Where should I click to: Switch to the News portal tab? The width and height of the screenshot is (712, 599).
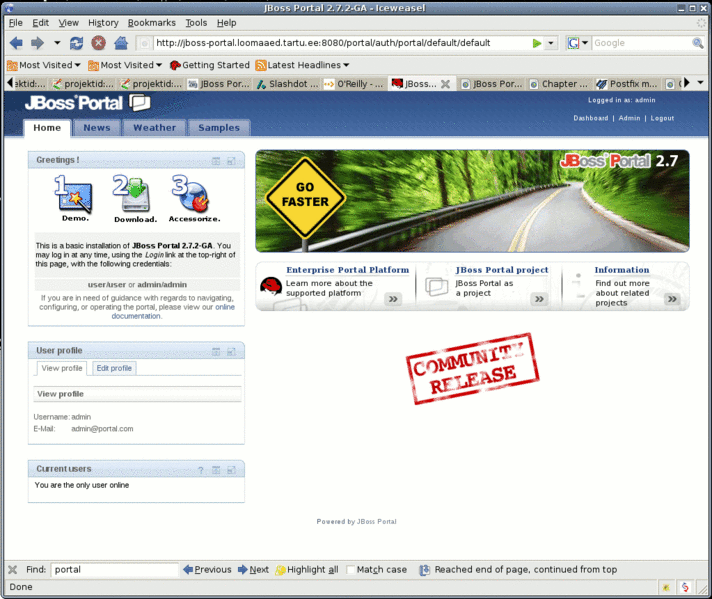[97, 128]
